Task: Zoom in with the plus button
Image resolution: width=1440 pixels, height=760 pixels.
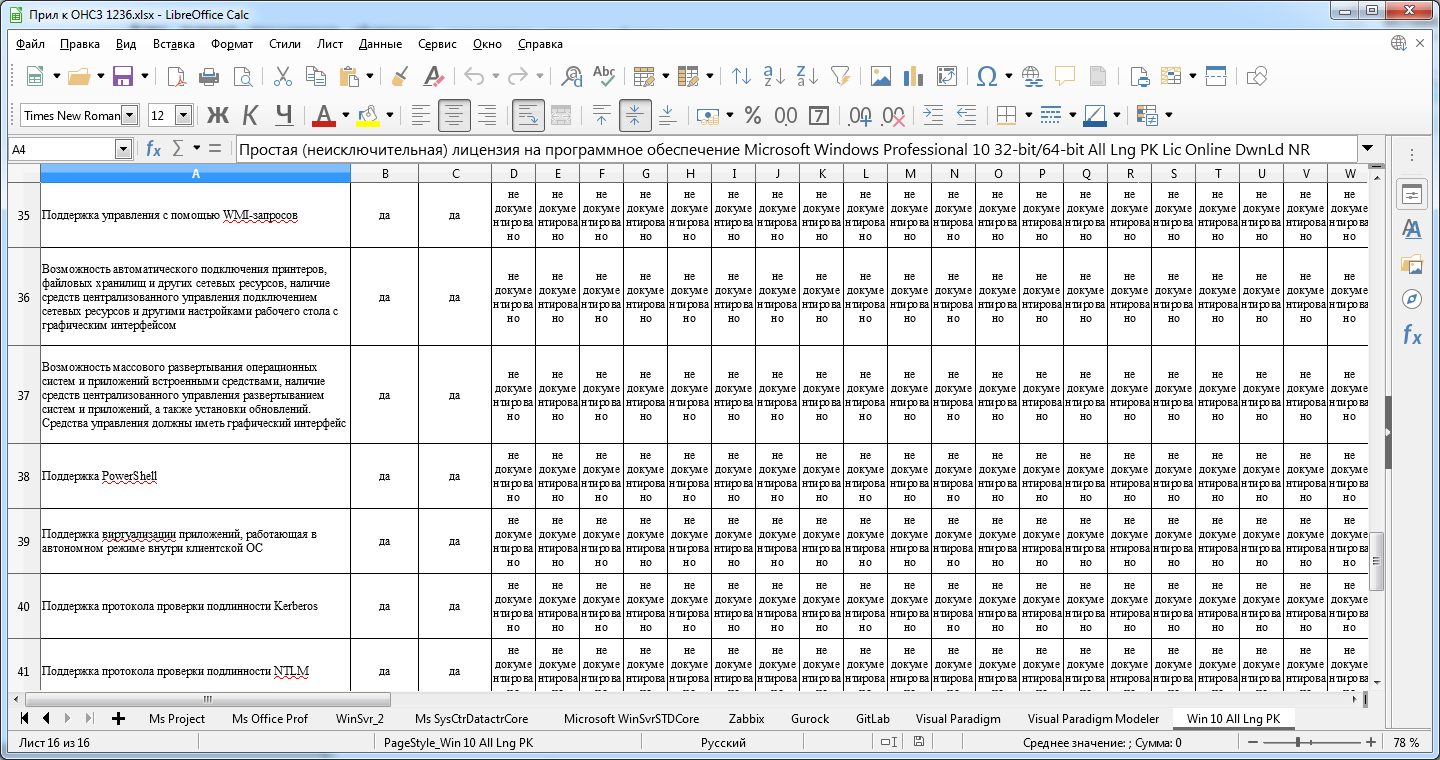Action: click(x=1371, y=743)
